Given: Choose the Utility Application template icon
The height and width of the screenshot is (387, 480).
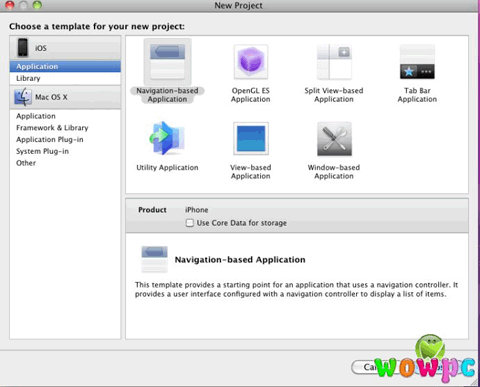Looking at the screenshot, I should pyautogui.click(x=167, y=139).
